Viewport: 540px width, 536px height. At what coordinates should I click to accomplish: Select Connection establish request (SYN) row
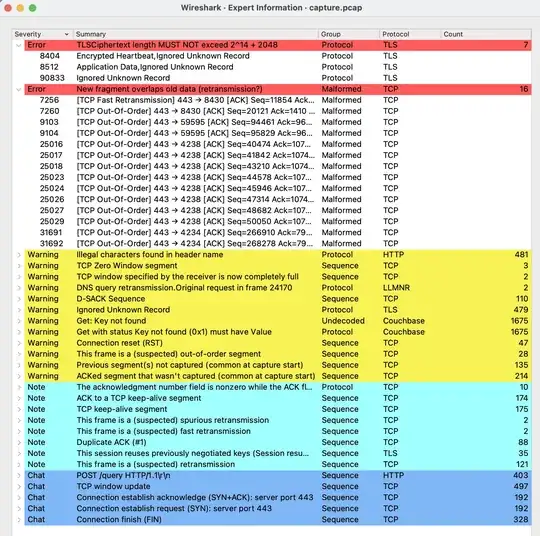(278, 508)
